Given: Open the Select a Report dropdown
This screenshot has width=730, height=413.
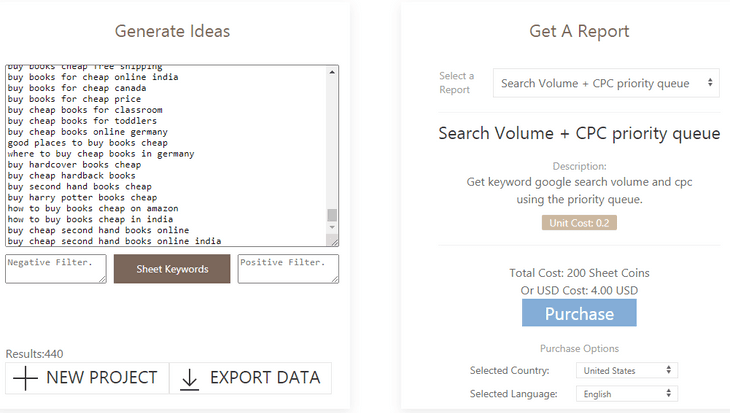Looking at the screenshot, I should point(606,83).
